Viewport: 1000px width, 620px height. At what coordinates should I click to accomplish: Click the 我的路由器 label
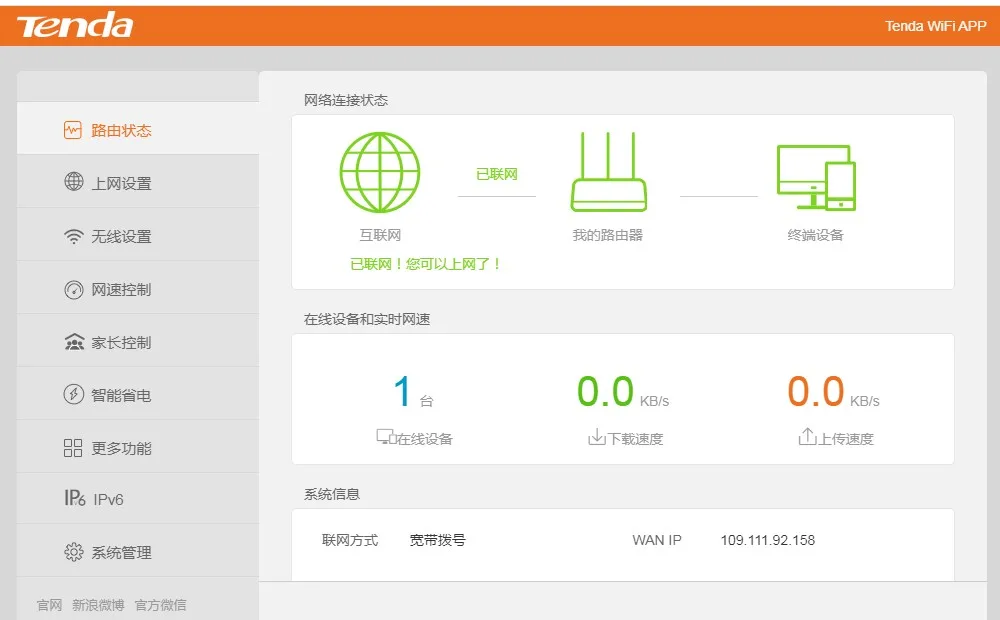(x=608, y=235)
